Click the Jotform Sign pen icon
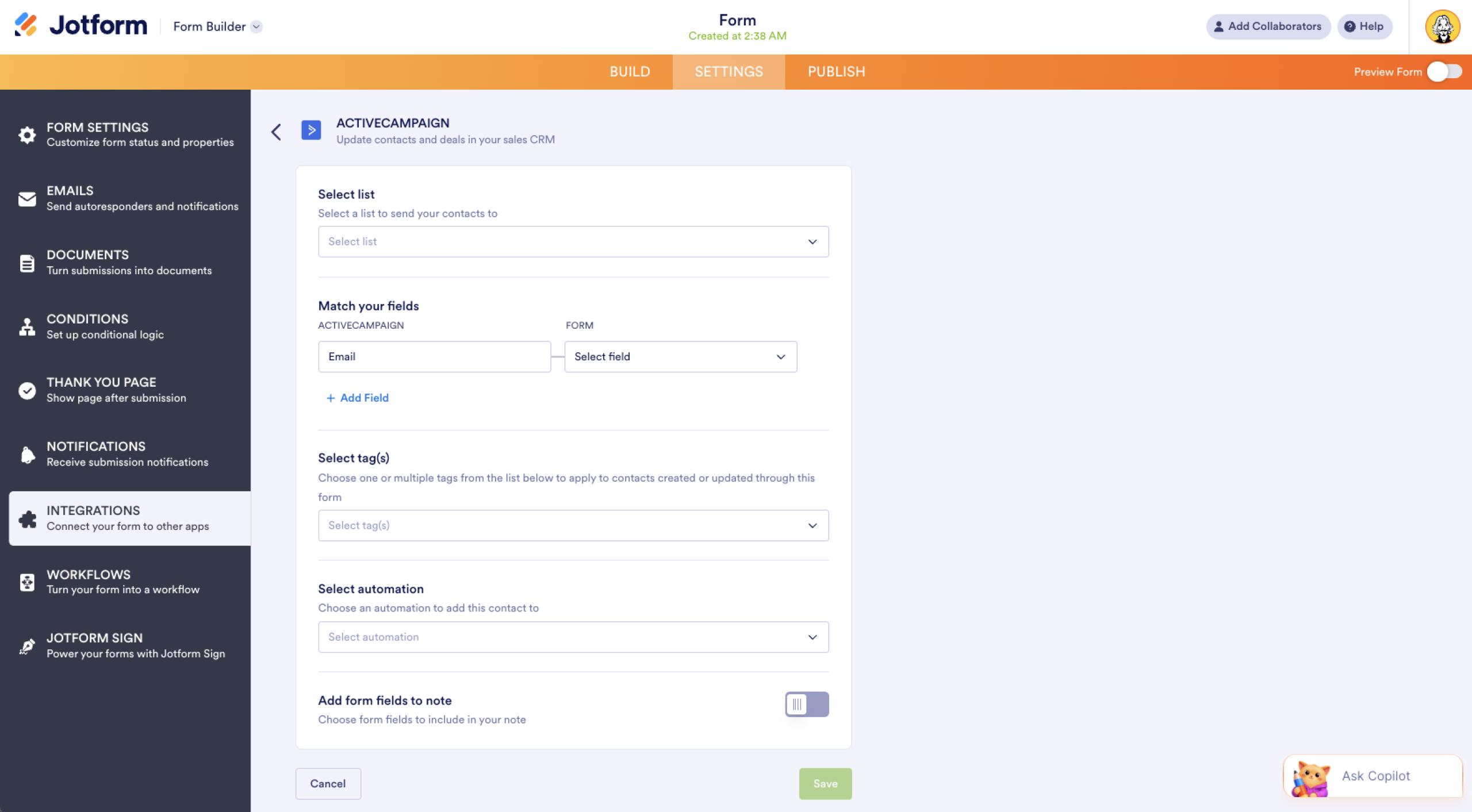 tap(27, 645)
